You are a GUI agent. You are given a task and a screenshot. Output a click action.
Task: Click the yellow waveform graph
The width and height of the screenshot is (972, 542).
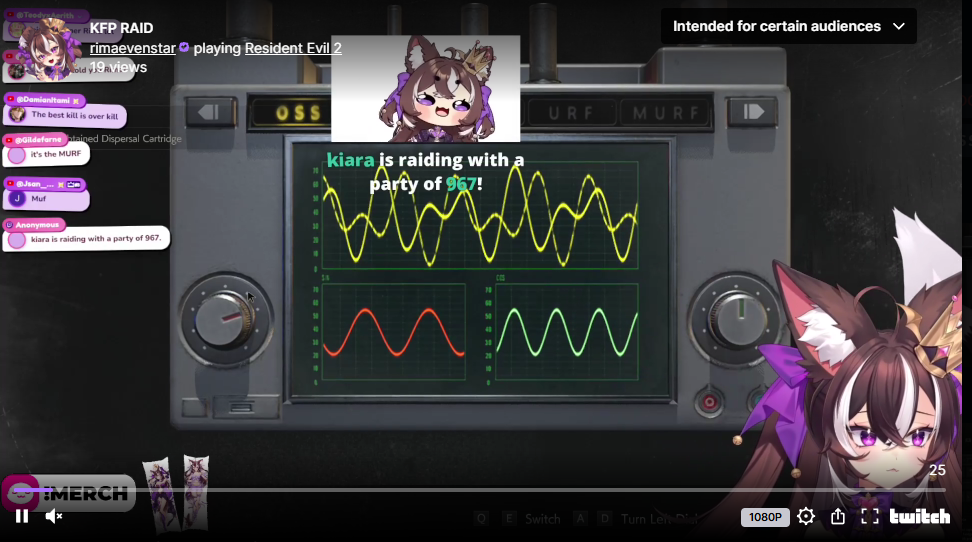[480, 215]
